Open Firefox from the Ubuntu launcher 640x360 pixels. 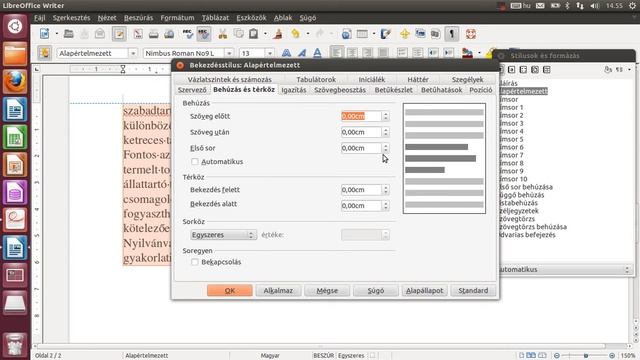[15, 82]
